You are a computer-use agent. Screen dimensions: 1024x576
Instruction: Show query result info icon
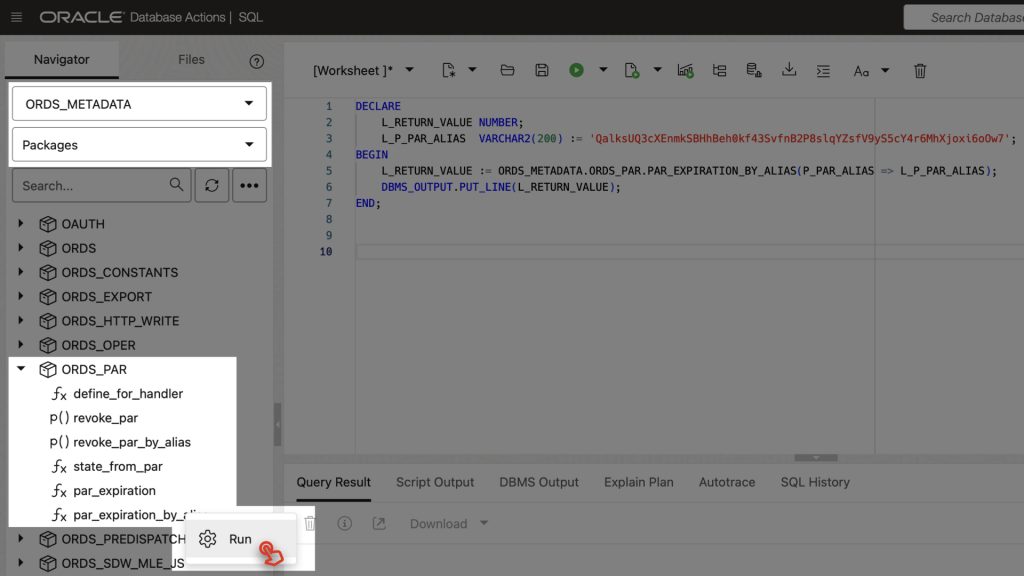[344, 523]
